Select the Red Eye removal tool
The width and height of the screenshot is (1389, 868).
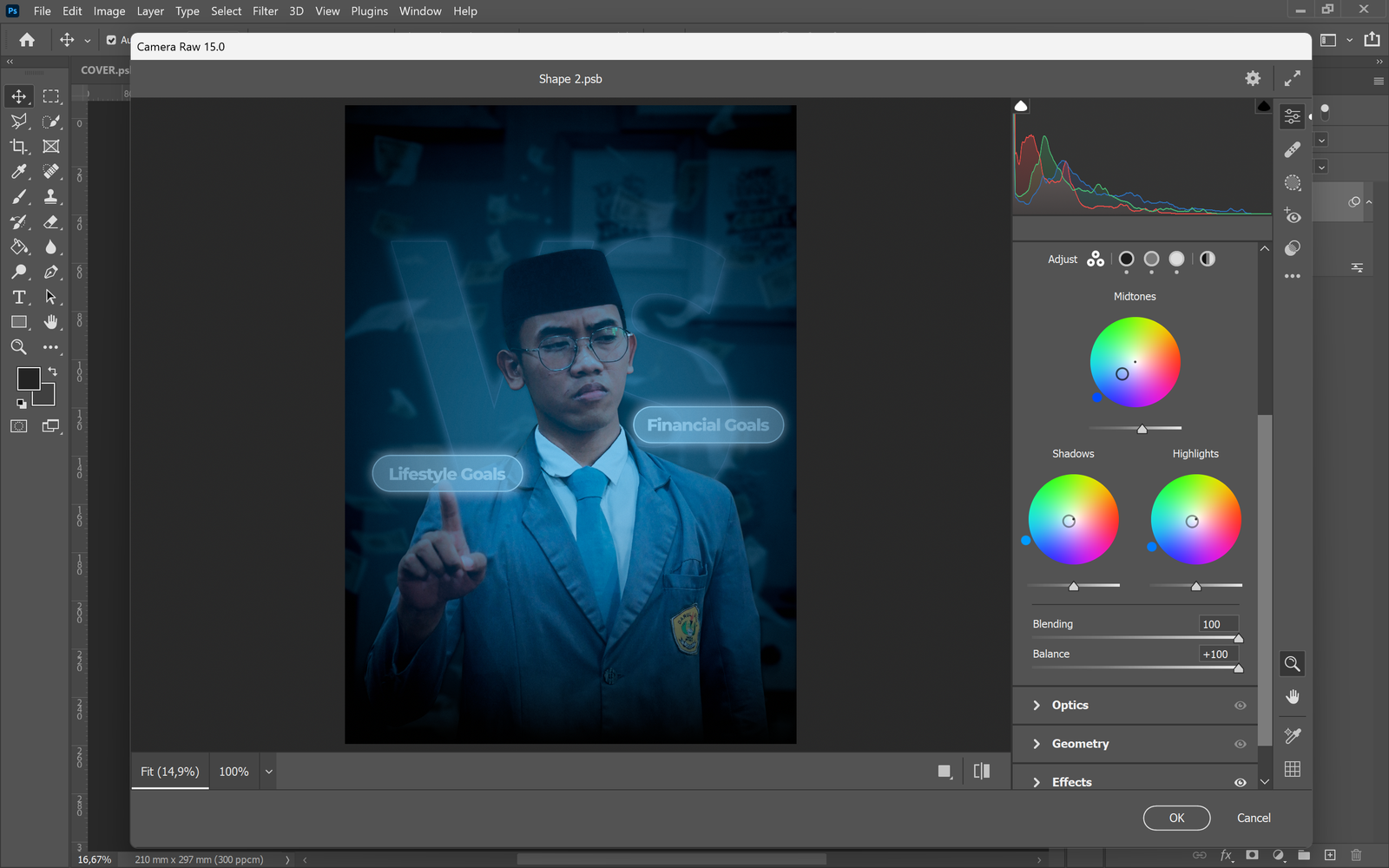tap(1293, 216)
